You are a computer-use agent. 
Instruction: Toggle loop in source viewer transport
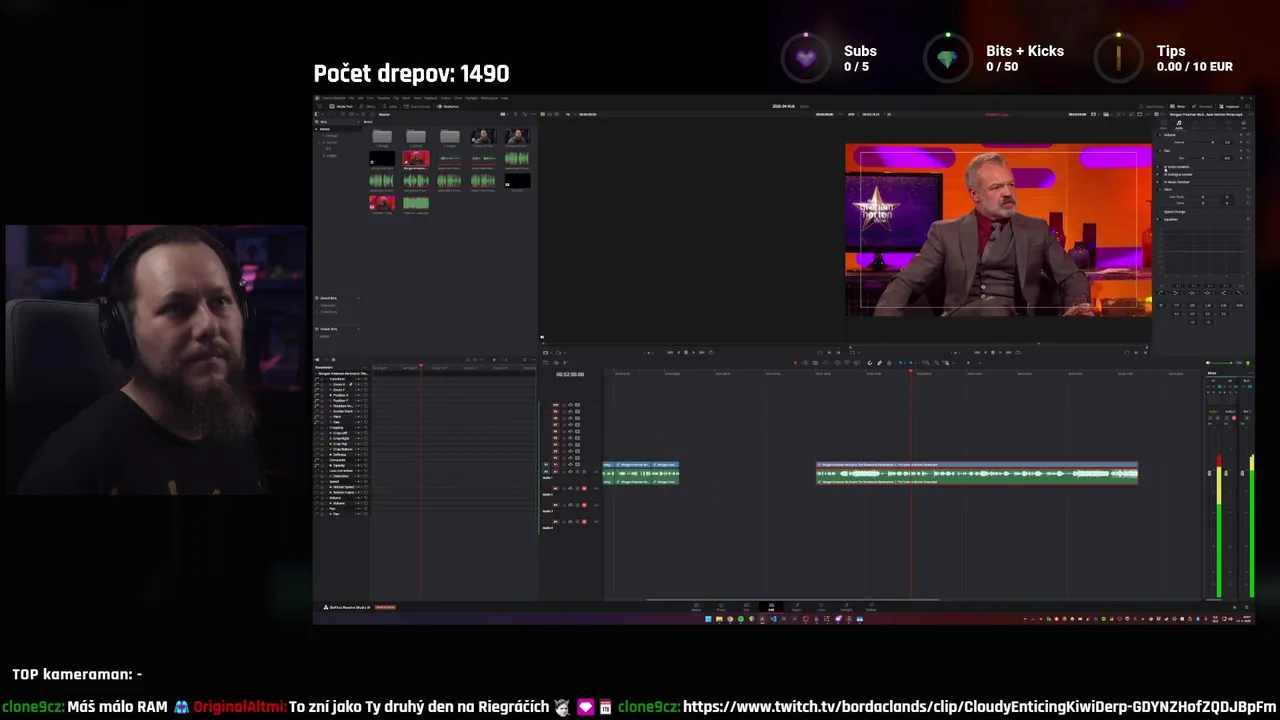711,352
